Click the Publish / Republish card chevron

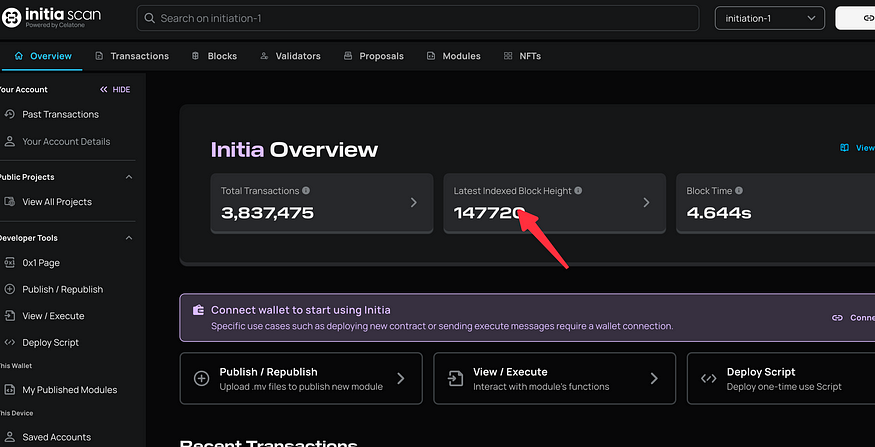401,378
